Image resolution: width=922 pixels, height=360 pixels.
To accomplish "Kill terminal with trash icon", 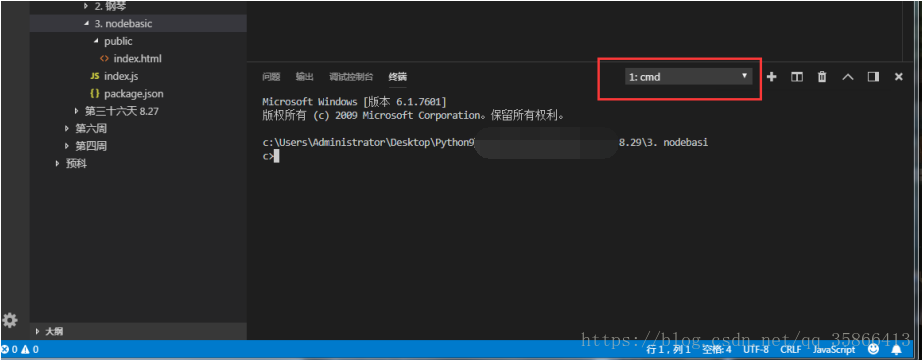I will pos(822,76).
